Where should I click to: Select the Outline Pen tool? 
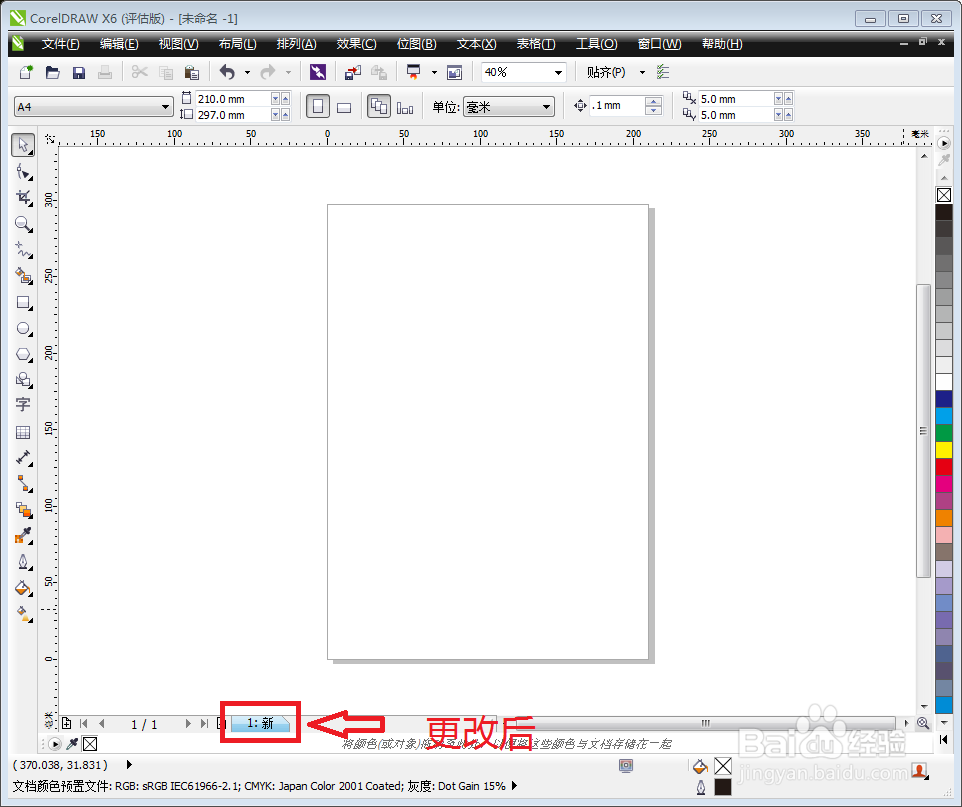[x=23, y=562]
